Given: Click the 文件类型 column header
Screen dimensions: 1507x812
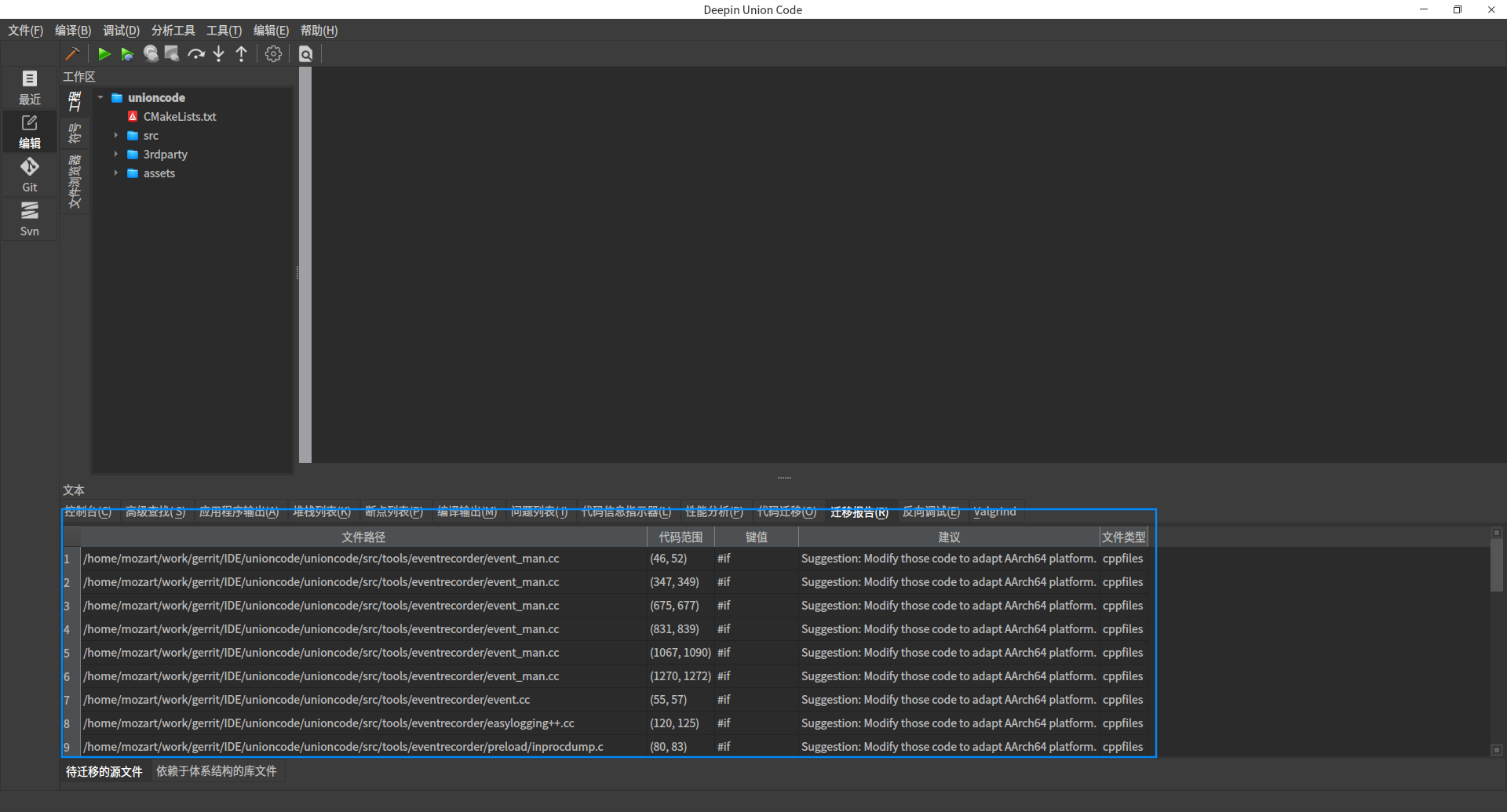Looking at the screenshot, I should 1124,537.
